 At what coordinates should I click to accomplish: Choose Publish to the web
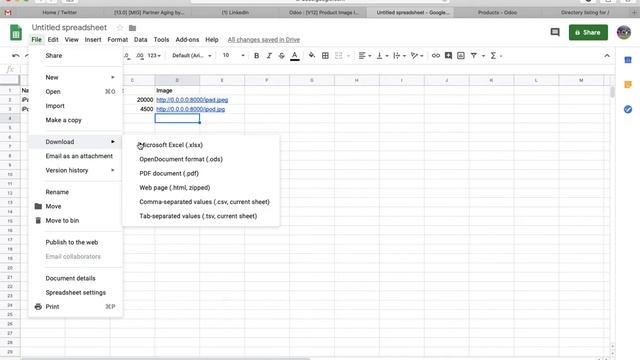[x=76, y=242]
